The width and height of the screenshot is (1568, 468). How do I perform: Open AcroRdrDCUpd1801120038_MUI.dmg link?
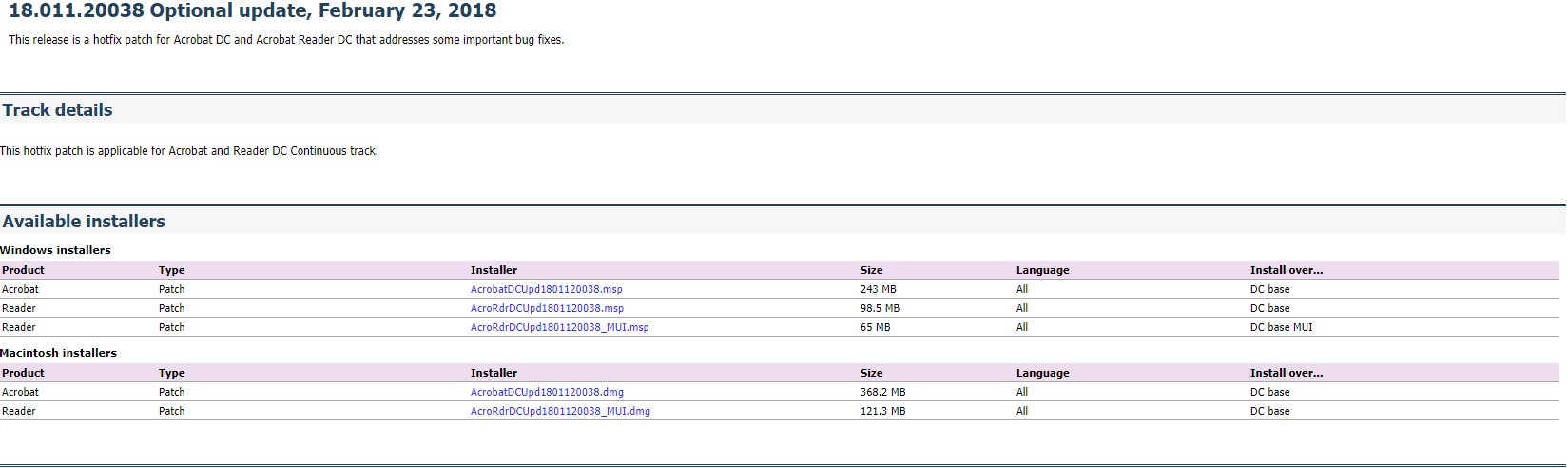click(560, 411)
